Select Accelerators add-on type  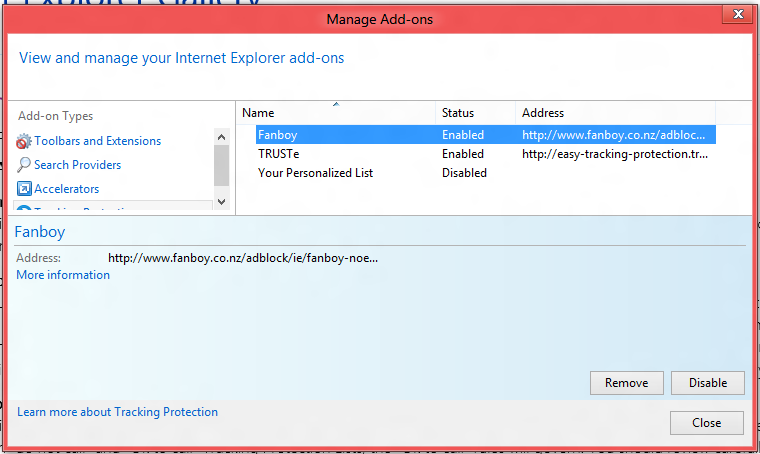66,189
